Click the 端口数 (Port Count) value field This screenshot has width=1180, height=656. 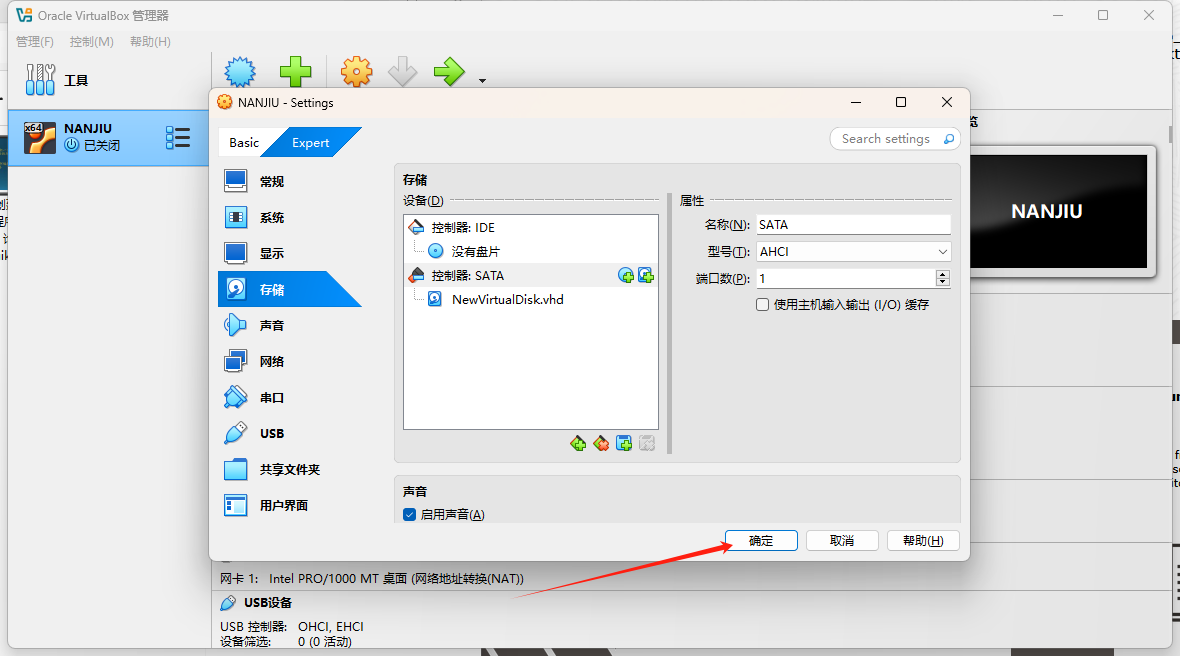pos(846,278)
